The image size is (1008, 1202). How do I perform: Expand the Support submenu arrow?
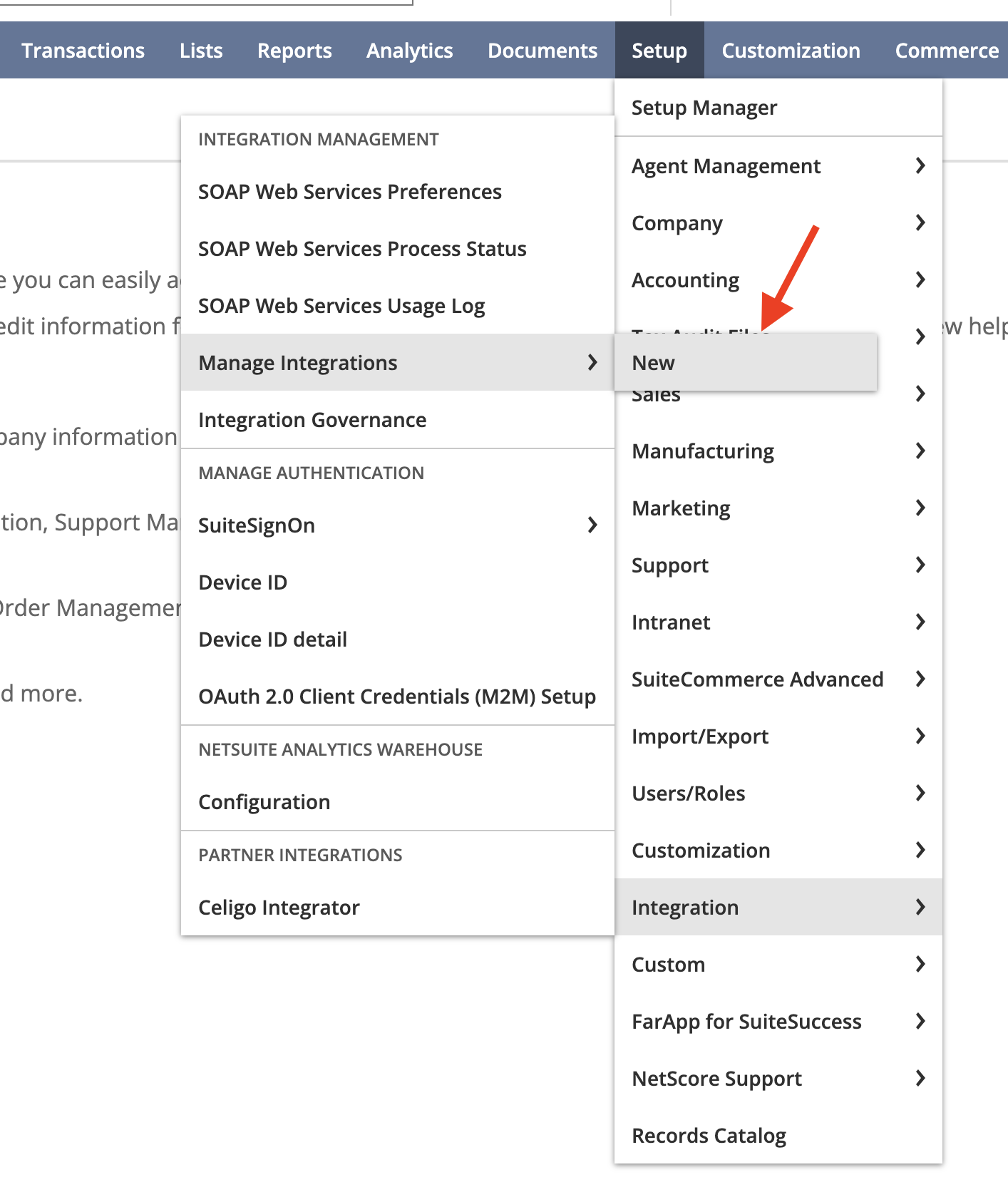[920, 565]
